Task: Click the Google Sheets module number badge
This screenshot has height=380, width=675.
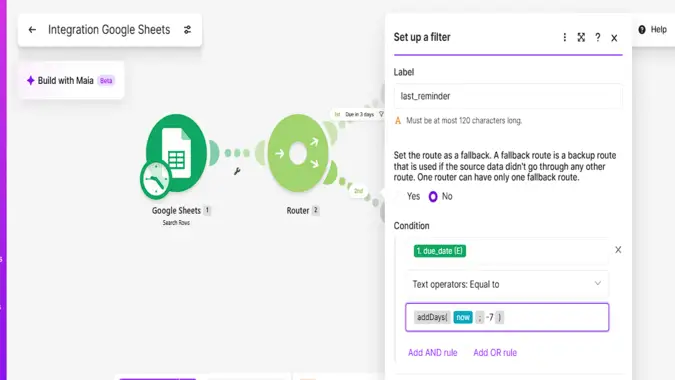Action: pos(207,210)
